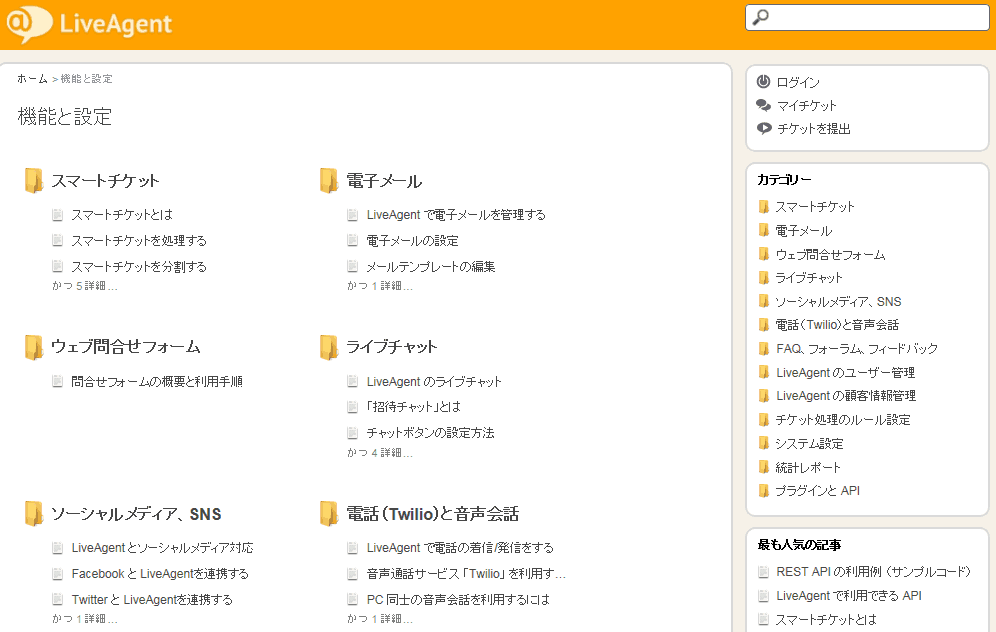Expand かつ 5 詳細 under スマートチケット
This screenshot has height=632, width=996.
84,286
